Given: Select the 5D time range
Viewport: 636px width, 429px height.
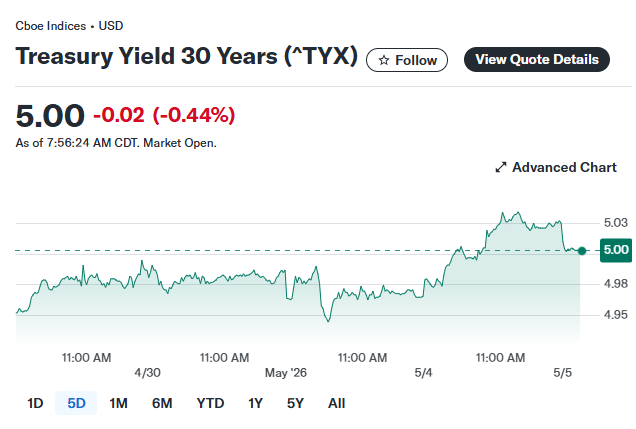Looking at the screenshot, I should 76,403.
